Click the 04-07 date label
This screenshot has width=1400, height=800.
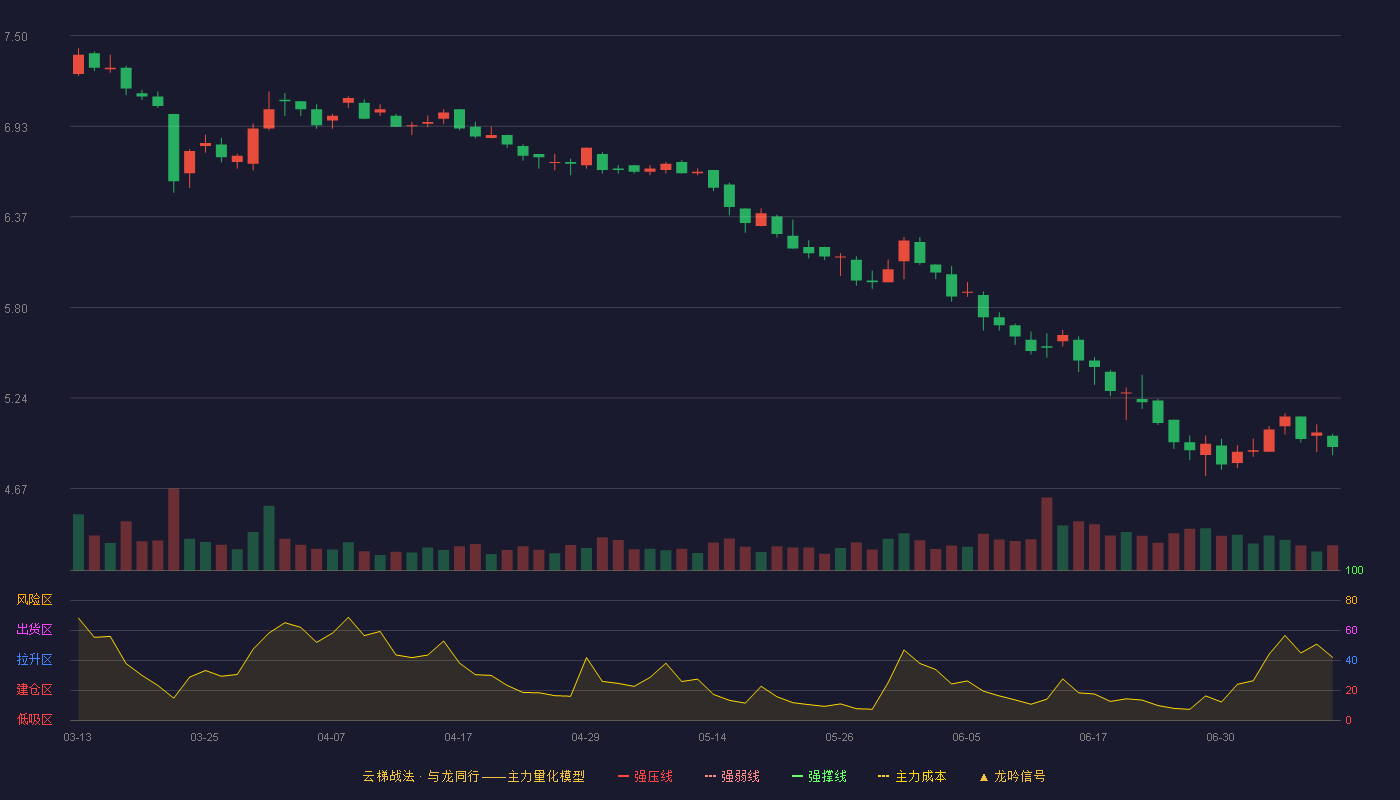coord(331,737)
